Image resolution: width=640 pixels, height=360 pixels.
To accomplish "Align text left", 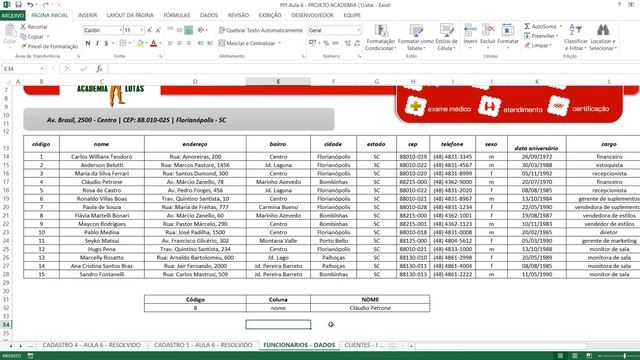I will coord(170,43).
